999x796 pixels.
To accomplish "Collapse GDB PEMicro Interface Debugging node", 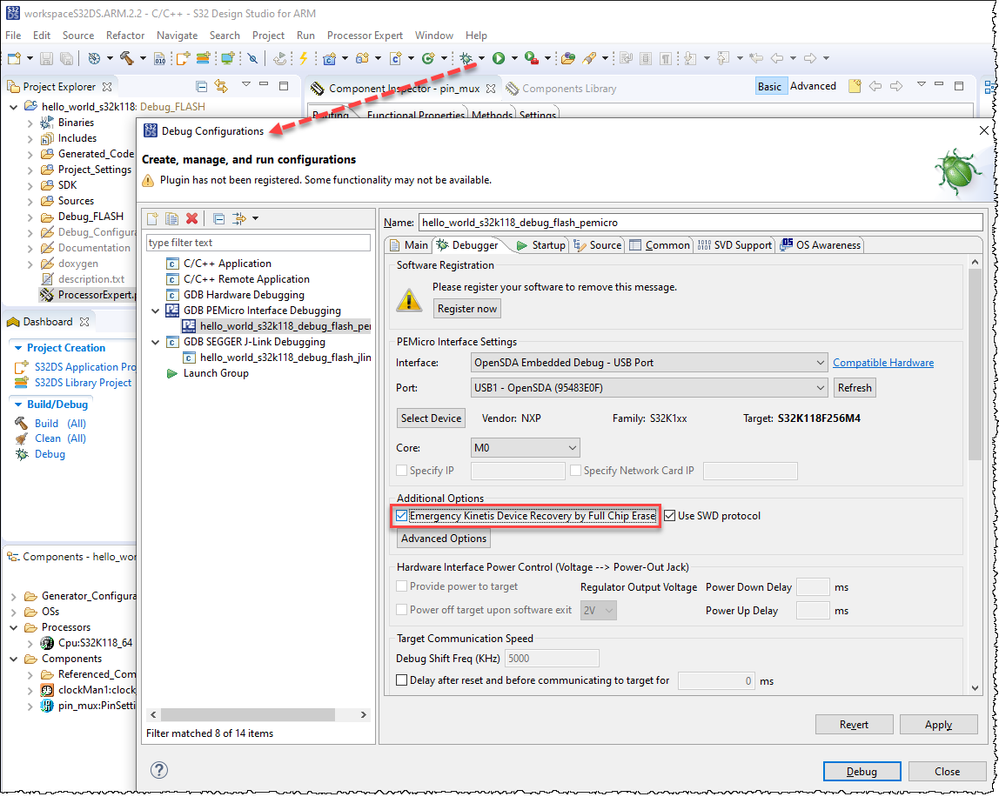I will tap(155, 310).
